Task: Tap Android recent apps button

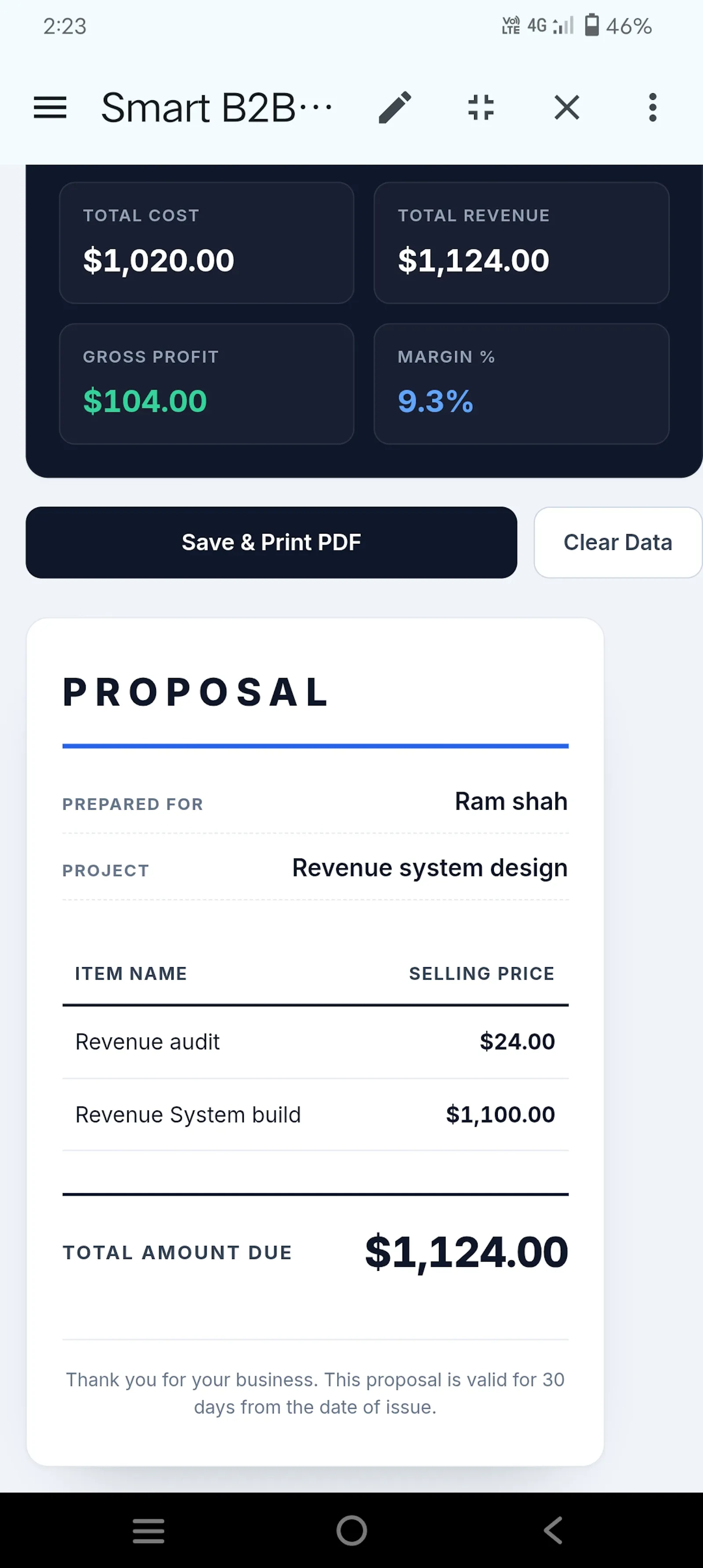Action: point(149,1530)
